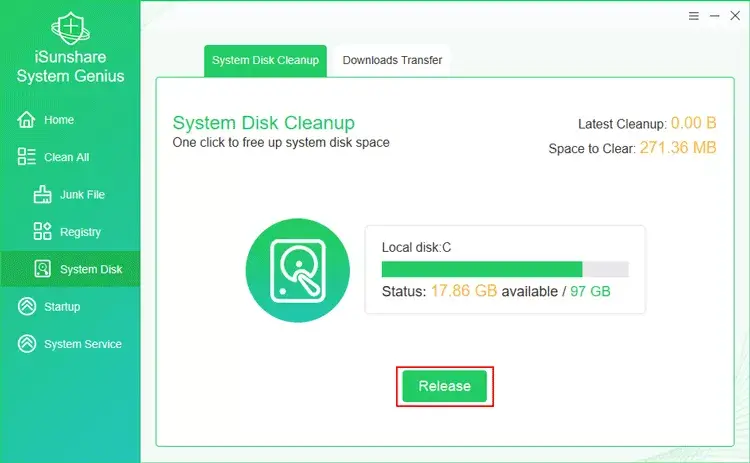Click the 97 GB total size value
Screen dimensions: 750x463
(590, 291)
